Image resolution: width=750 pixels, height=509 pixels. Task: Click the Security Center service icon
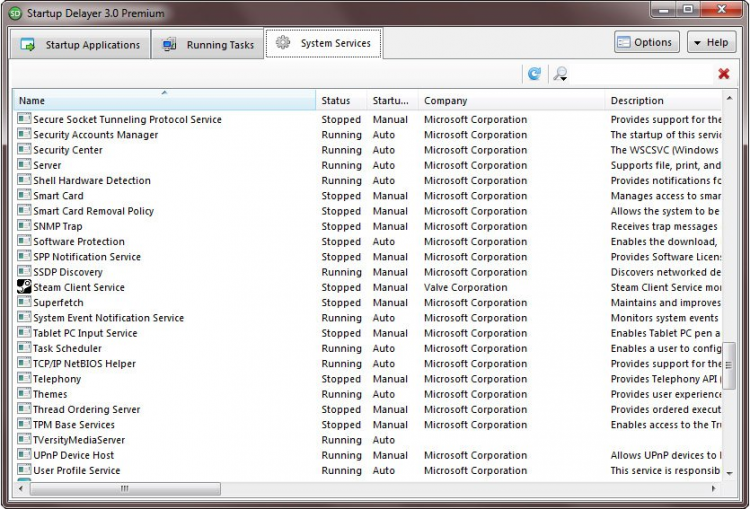(x=24, y=150)
